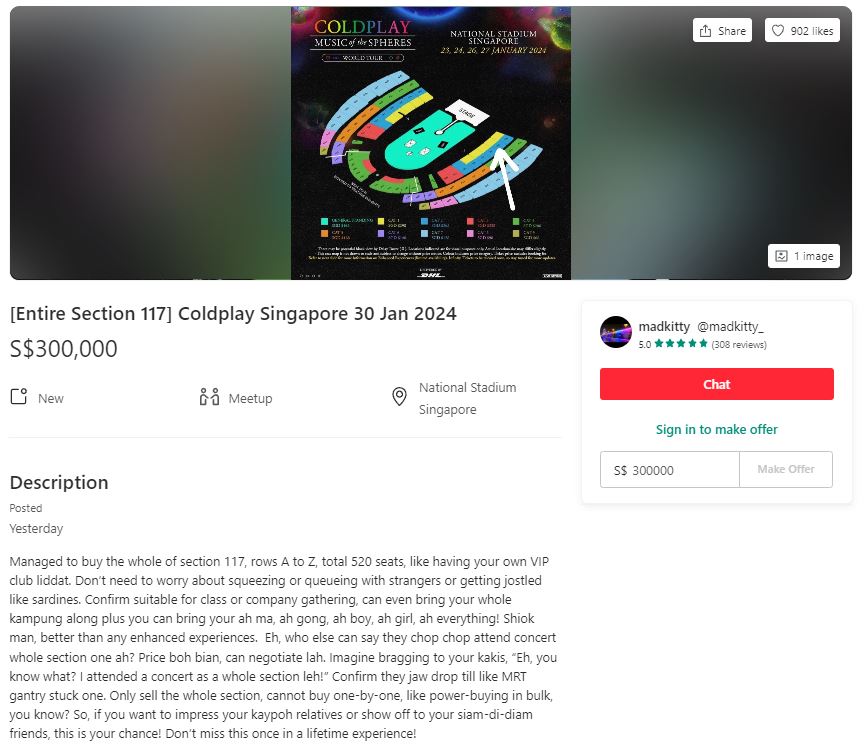Click the red Chat button
The height and width of the screenshot is (754, 865).
click(x=717, y=384)
